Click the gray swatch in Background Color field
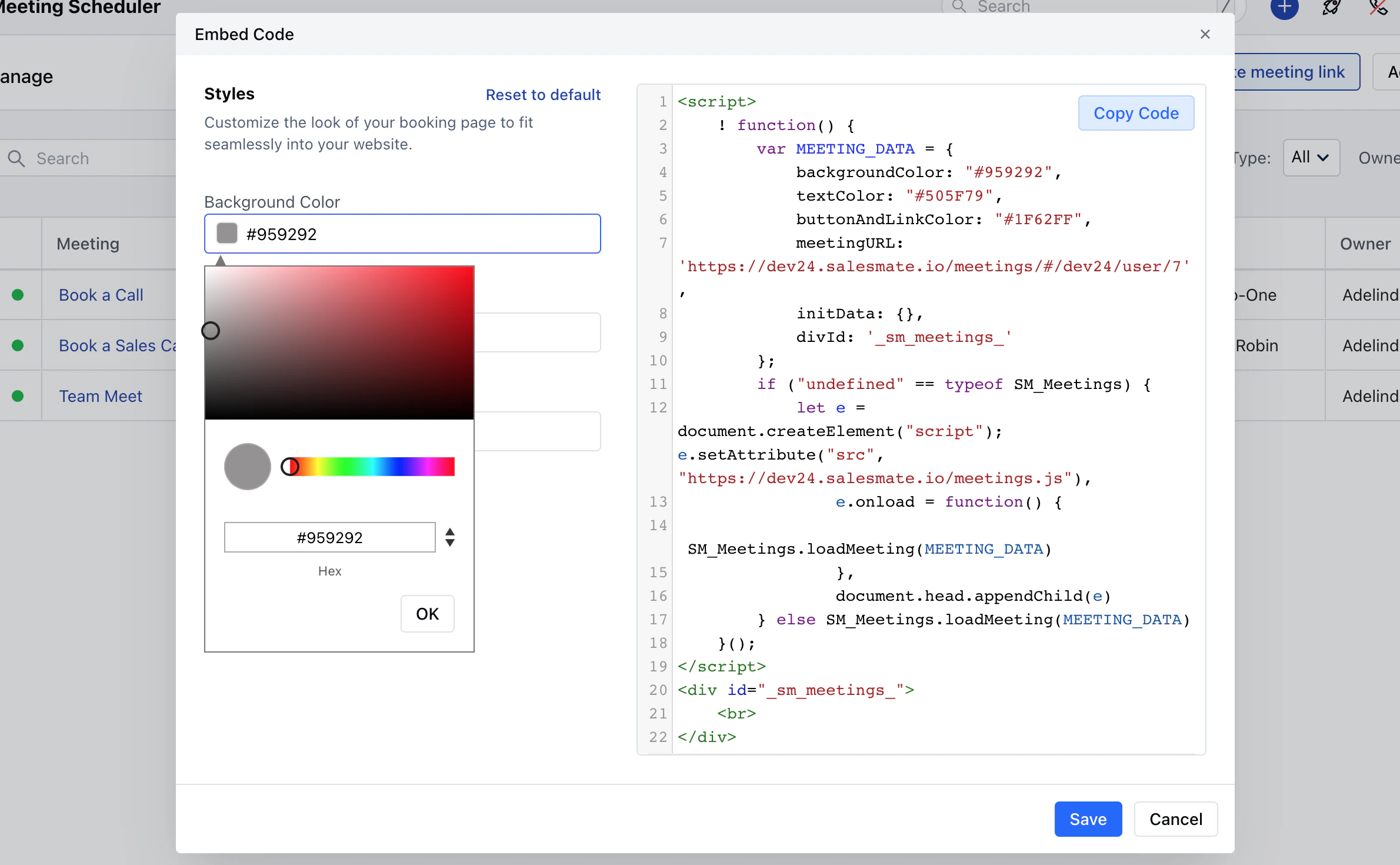This screenshot has width=1400, height=865. [227, 234]
